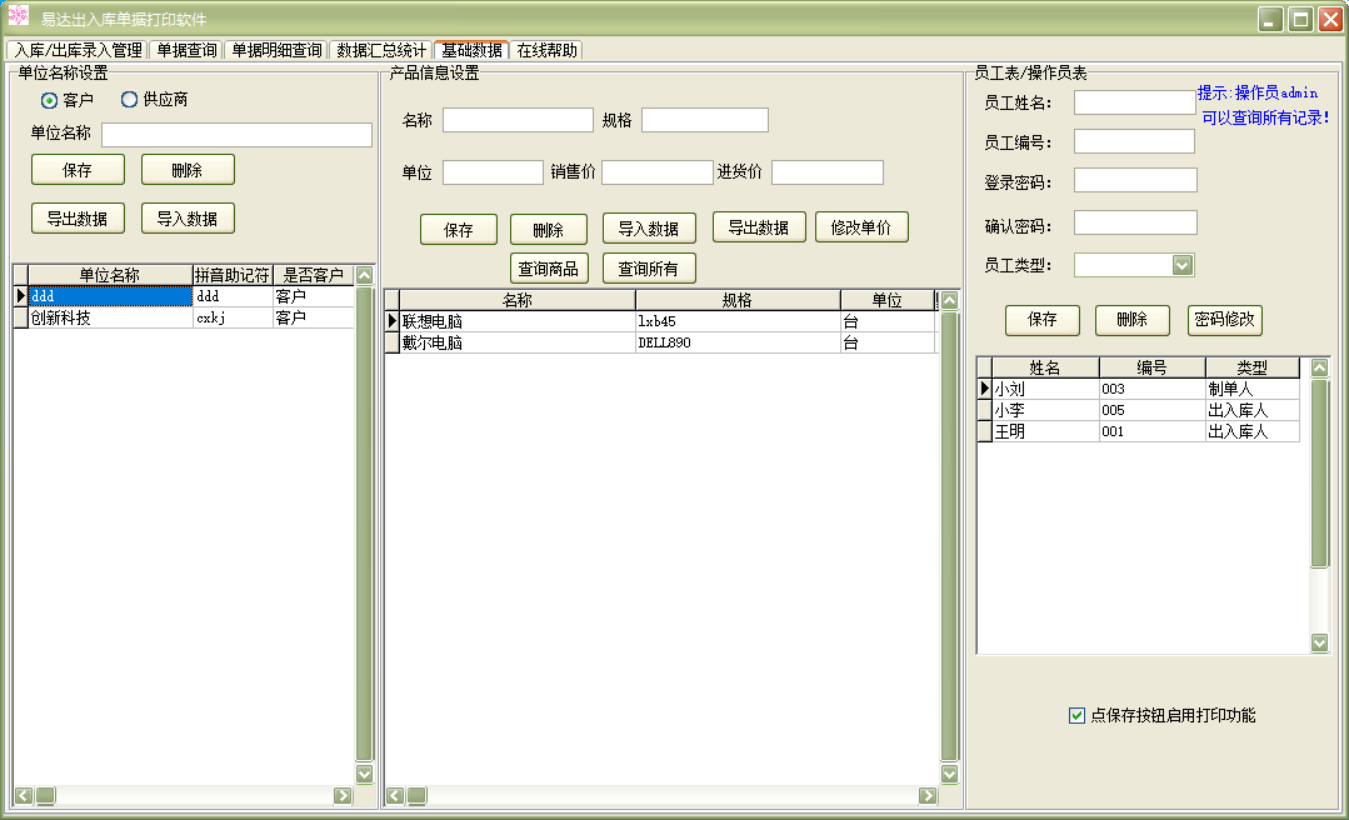Click the 查询所有 button
This screenshot has height=820, width=1349.
point(649,268)
